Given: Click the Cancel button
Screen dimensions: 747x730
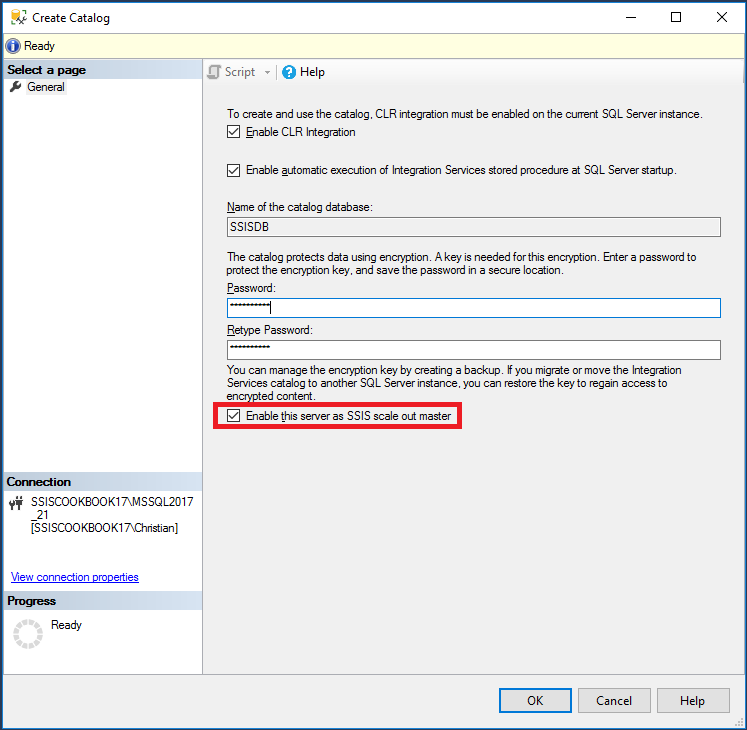Looking at the screenshot, I should click(614, 700).
